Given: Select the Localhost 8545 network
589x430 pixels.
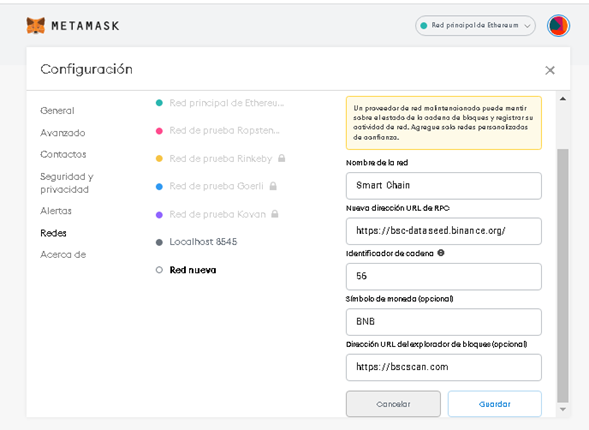Looking at the screenshot, I should (x=203, y=242).
